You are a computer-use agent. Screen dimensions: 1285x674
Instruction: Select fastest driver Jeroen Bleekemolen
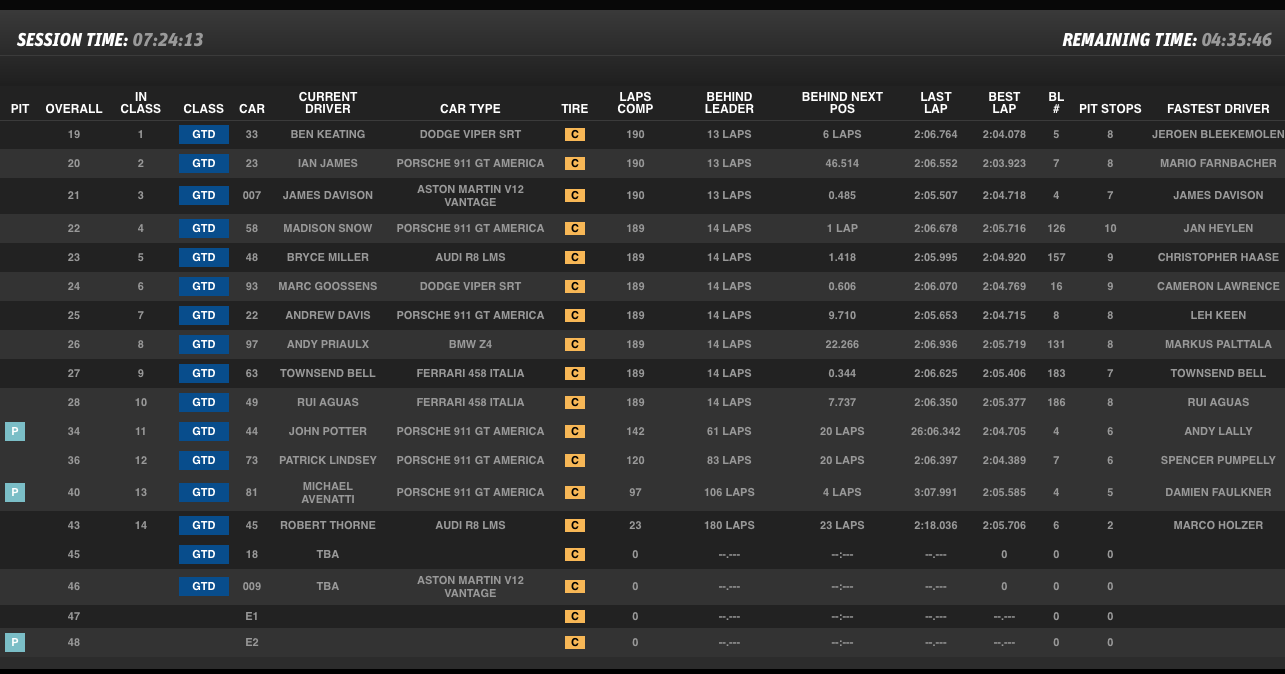point(1217,134)
